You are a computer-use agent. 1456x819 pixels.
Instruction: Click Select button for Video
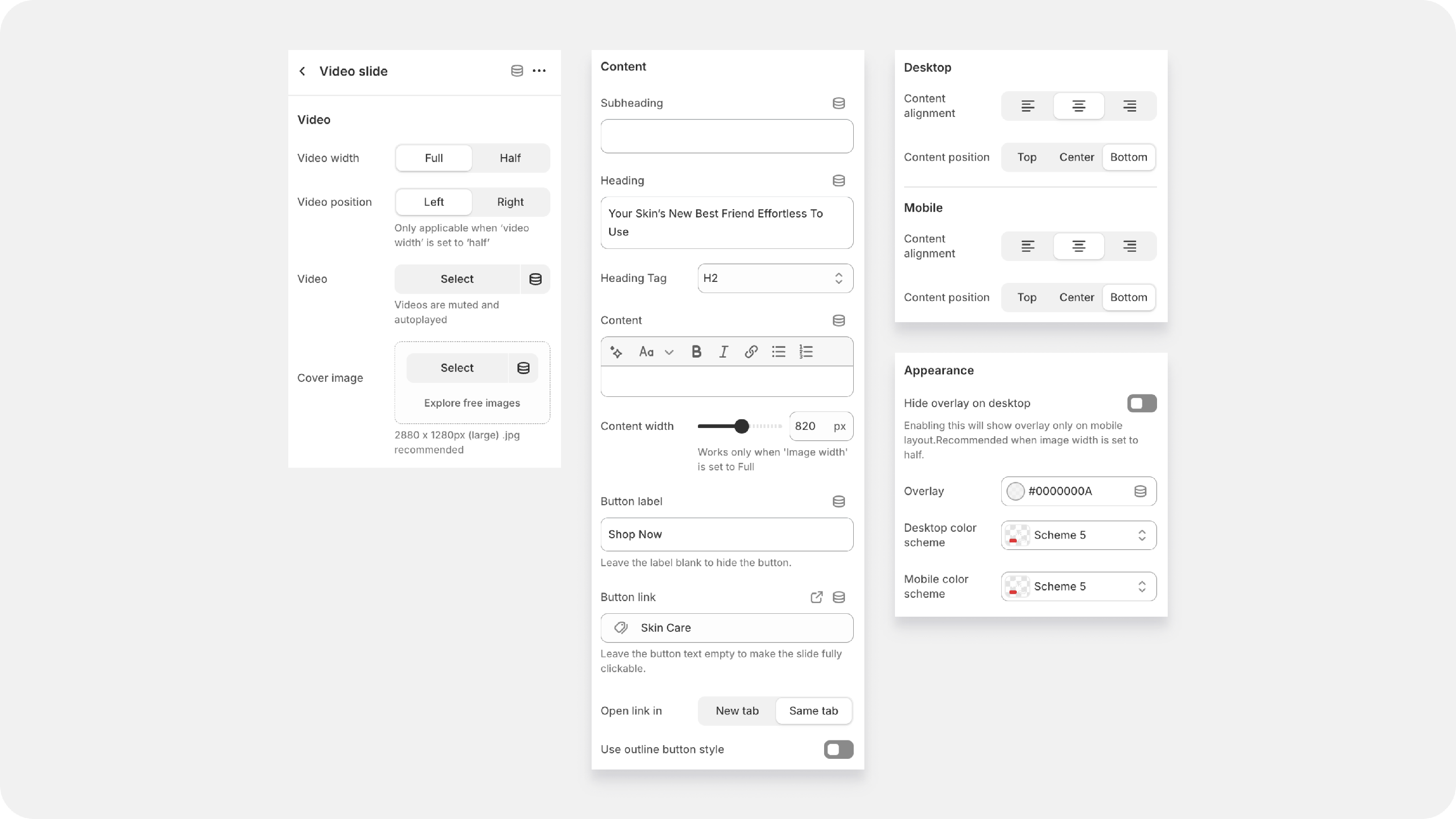coord(457,279)
